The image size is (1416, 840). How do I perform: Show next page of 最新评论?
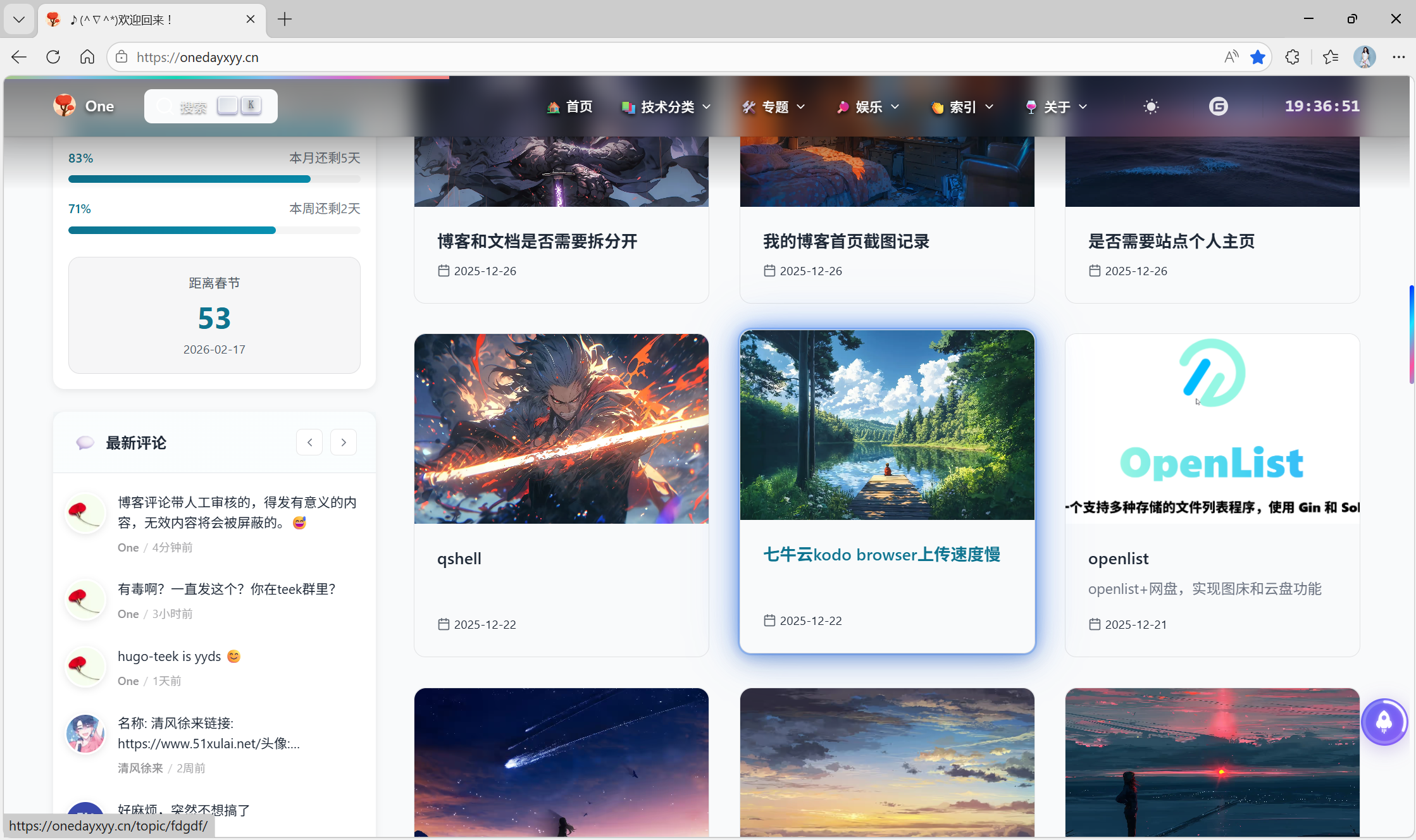[x=344, y=442]
